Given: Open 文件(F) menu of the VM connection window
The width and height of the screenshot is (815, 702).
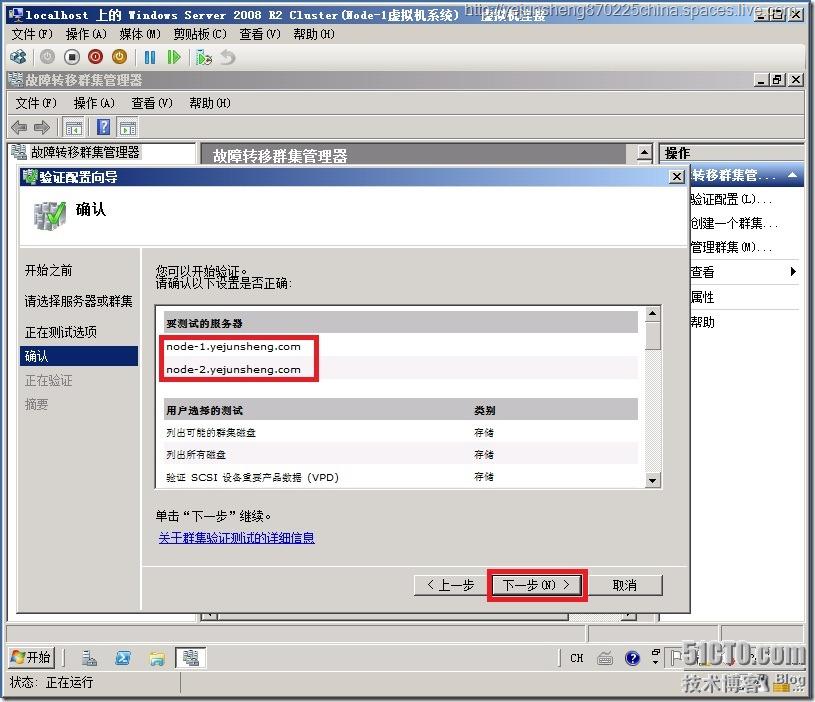Looking at the screenshot, I should pyautogui.click(x=32, y=34).
